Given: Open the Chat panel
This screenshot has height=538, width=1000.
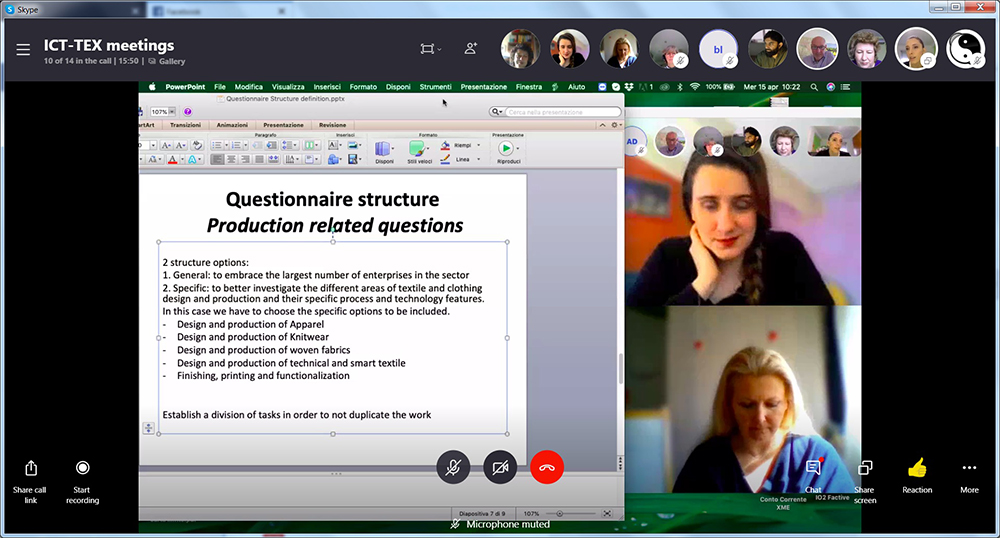Looking at the screenshot, I should point(813,468).
